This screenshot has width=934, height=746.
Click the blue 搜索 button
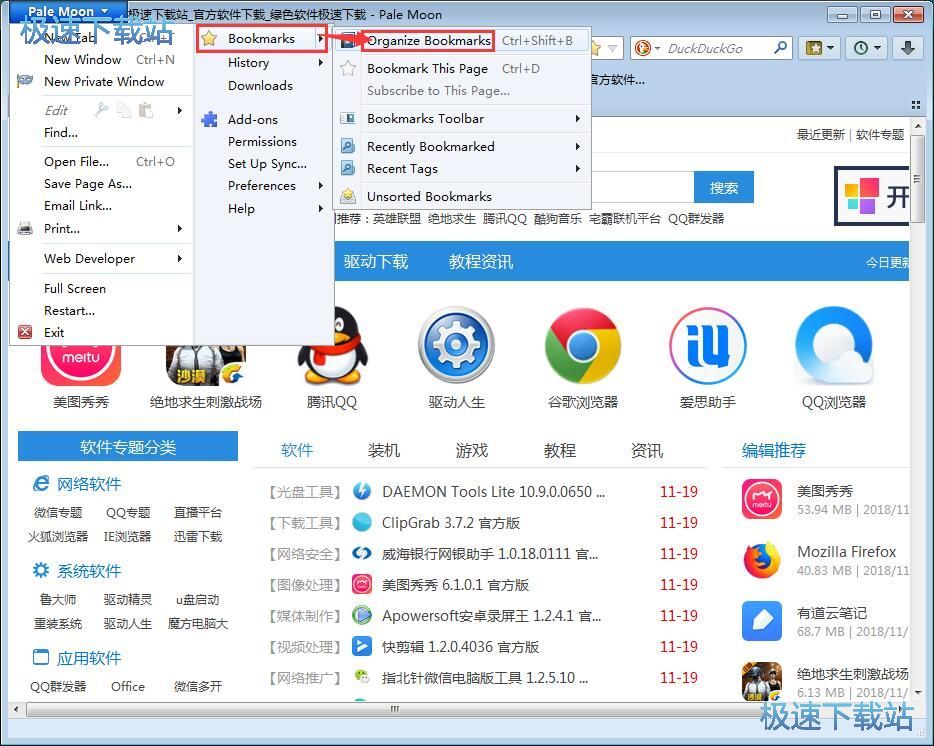click(724, 188)
